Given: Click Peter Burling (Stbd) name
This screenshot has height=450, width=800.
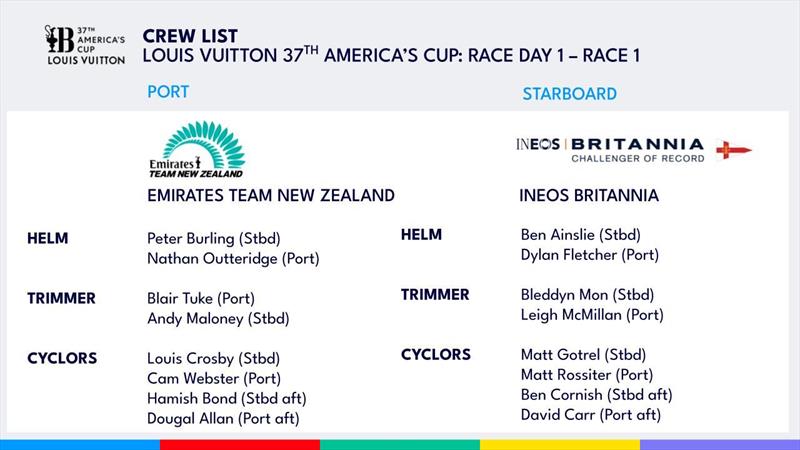Looking at the screenshot, I should coord(213,240).
